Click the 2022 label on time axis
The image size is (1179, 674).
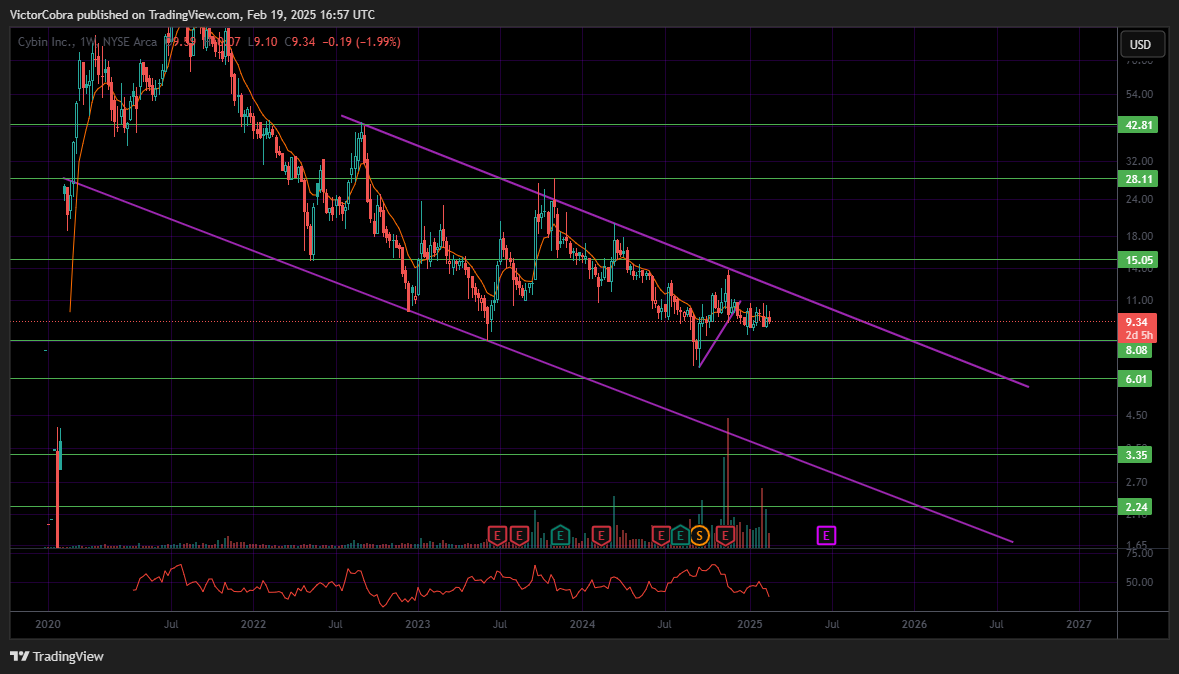pos(253,624)
